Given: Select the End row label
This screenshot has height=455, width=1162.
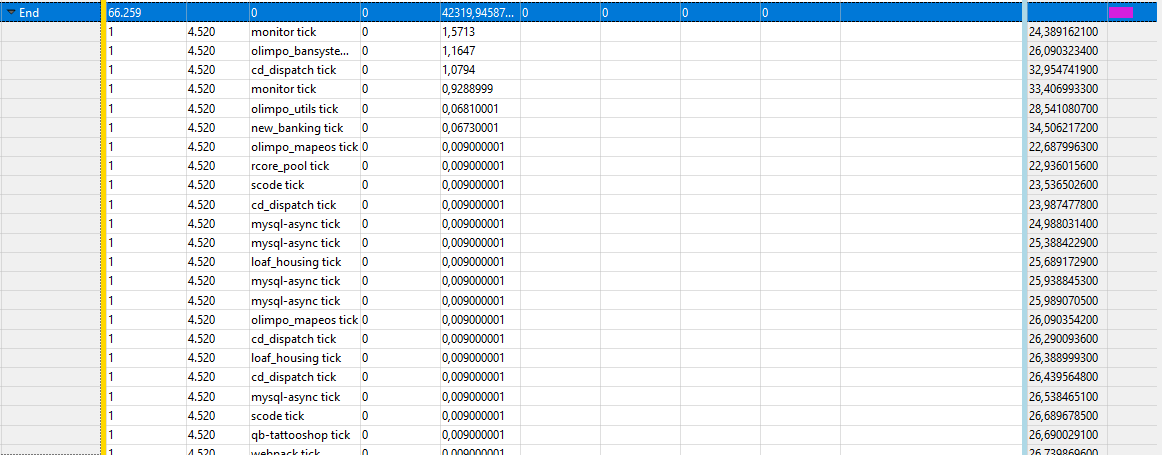Looking at the screenshot, I should 29,13.
